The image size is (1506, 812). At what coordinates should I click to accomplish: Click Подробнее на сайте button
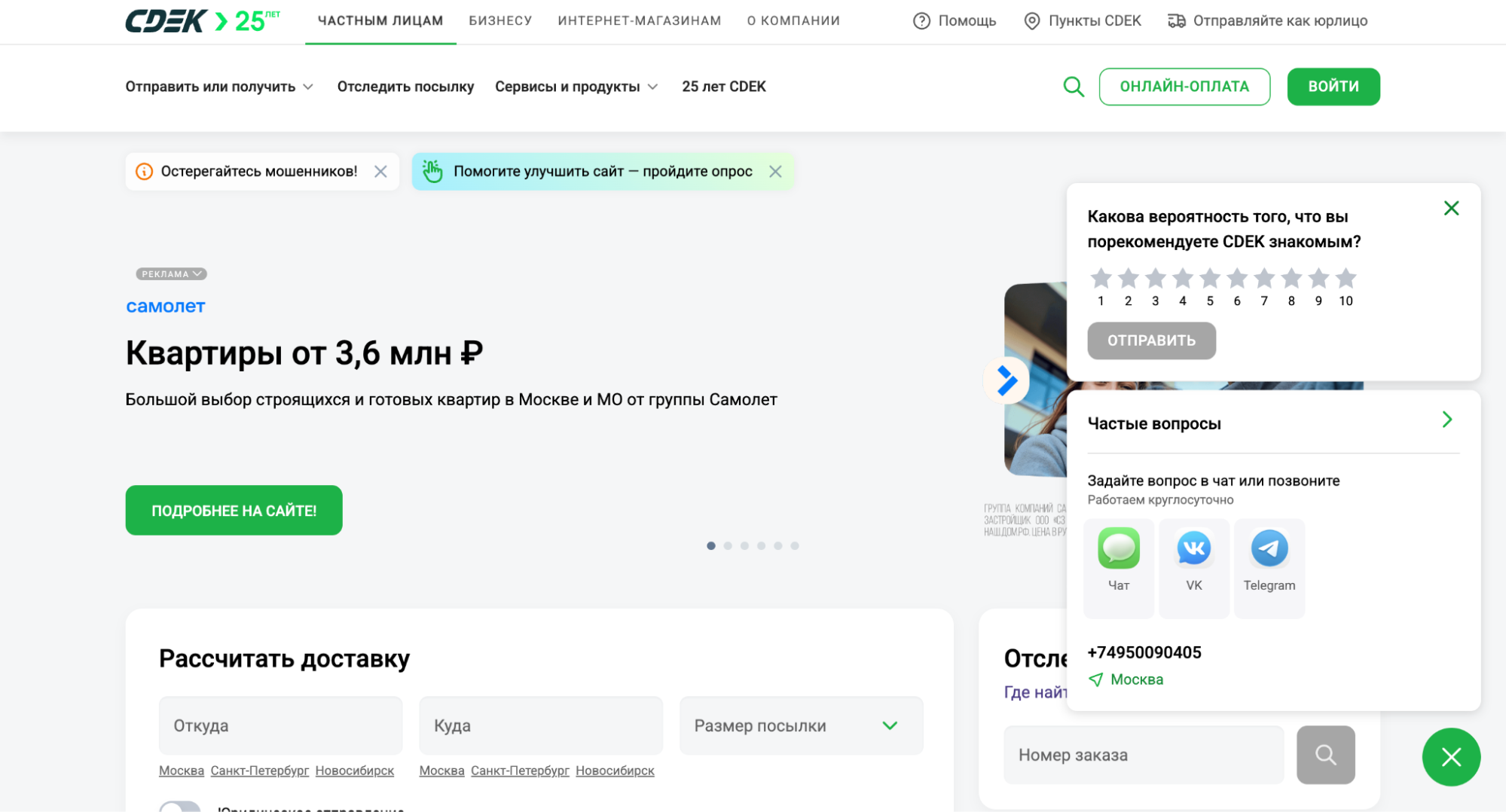[x=234, y=510]
